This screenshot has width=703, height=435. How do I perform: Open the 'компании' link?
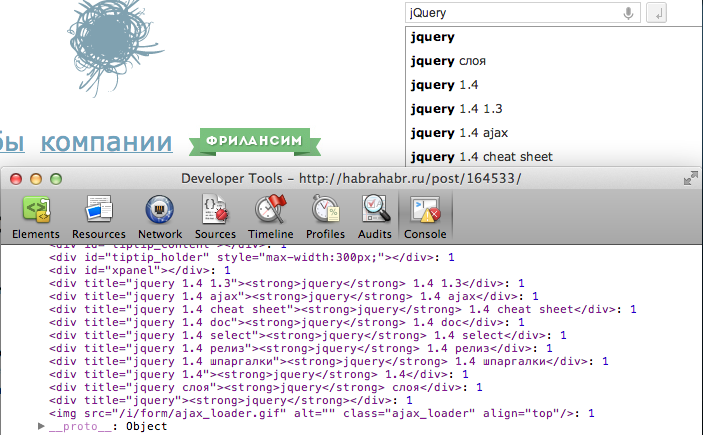tap(106, 142)
